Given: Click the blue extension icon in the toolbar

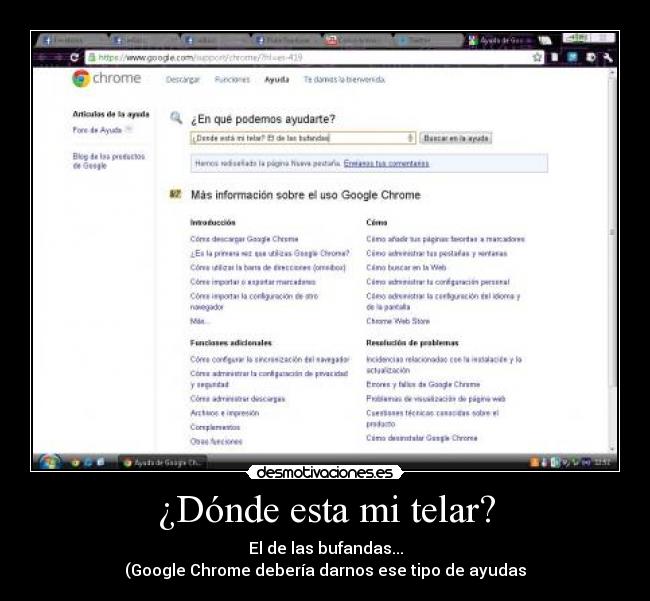Looking at the screenshot, I should [x=572, y=57].
